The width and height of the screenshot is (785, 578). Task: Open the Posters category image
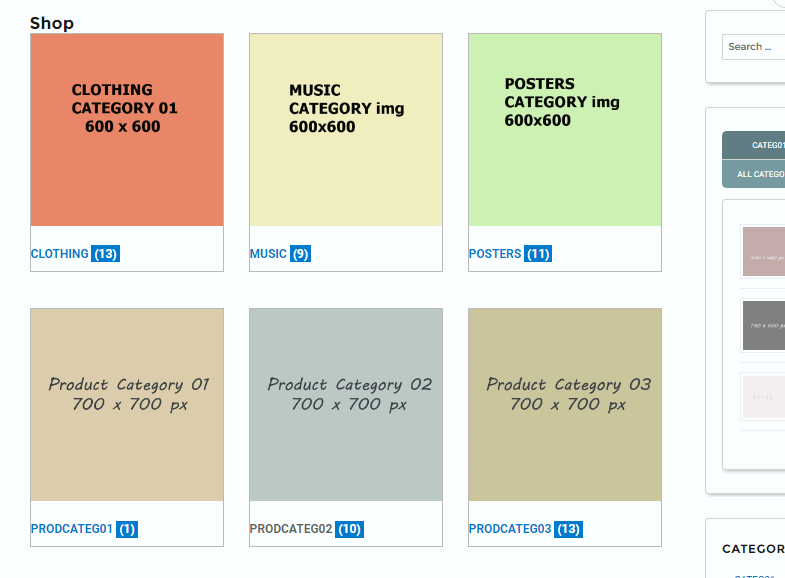point(565,130)
